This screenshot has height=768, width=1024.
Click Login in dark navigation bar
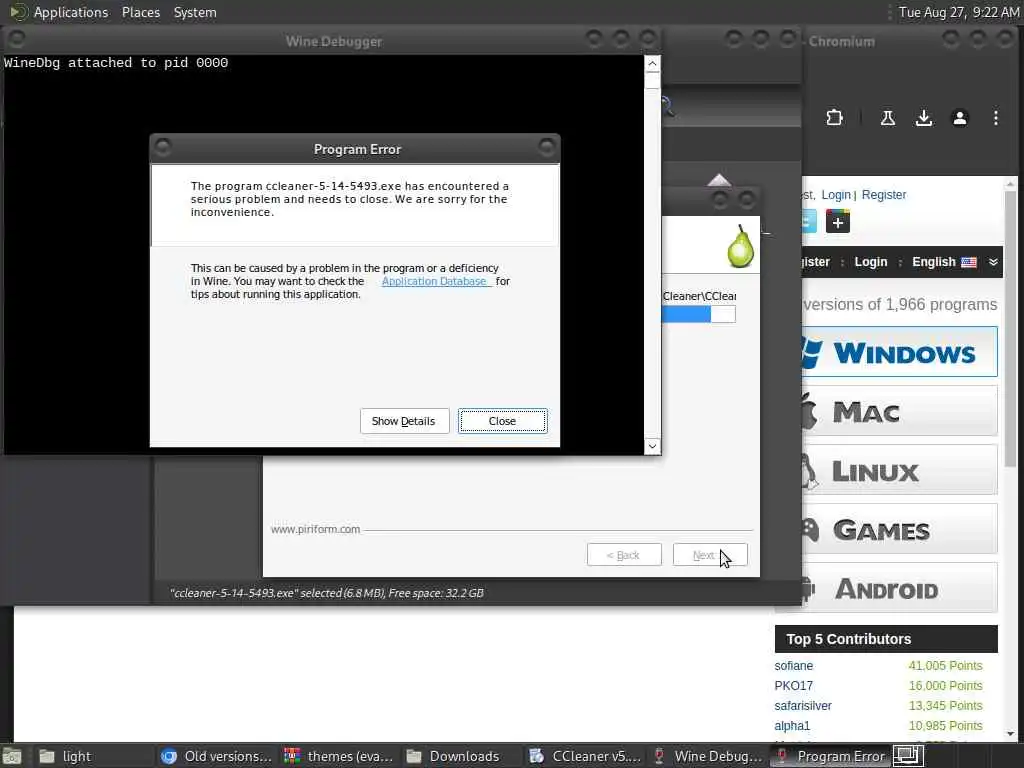871,262
